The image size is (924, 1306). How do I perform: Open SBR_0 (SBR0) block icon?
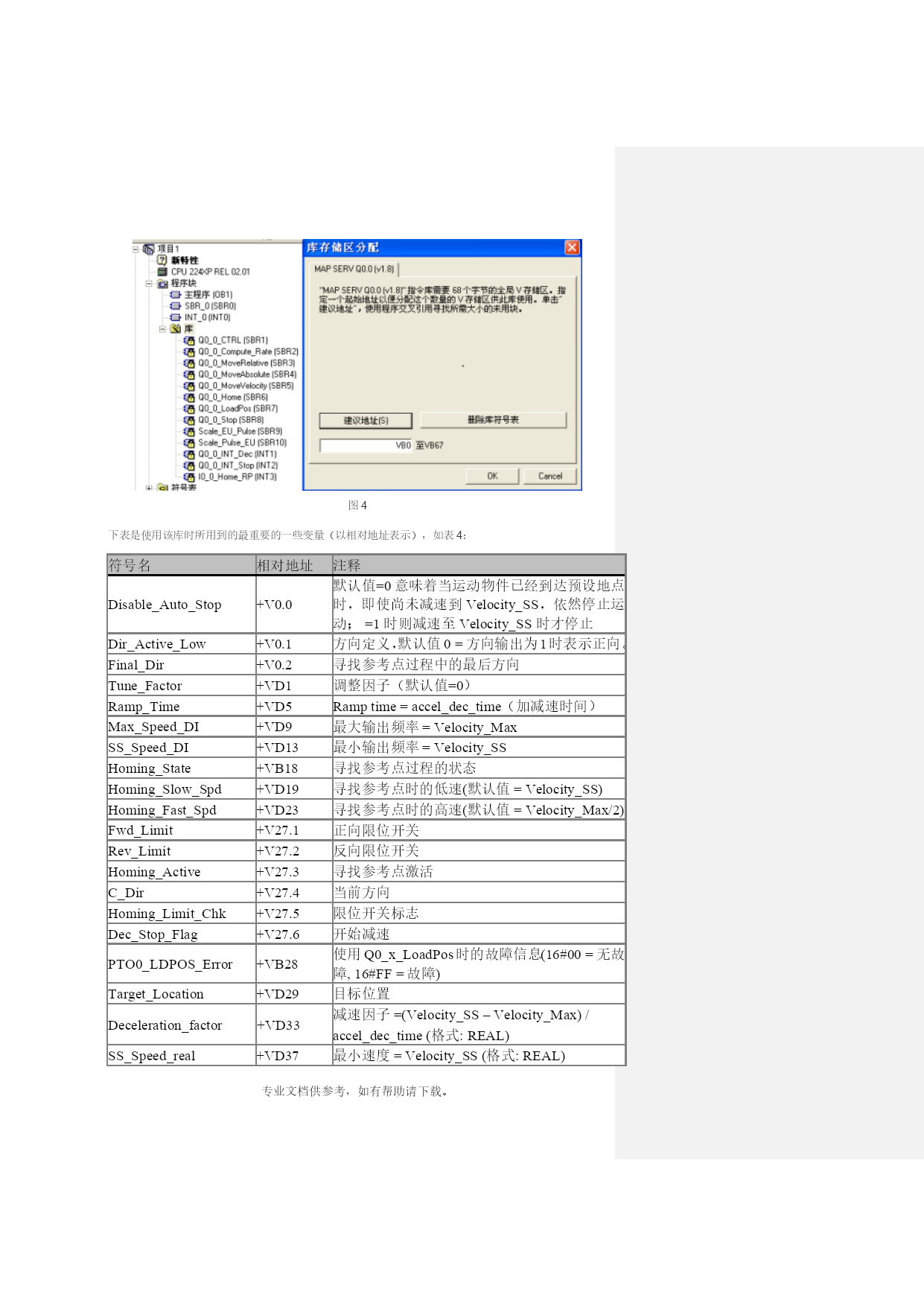pyautogui.click(x=176, y=306)
